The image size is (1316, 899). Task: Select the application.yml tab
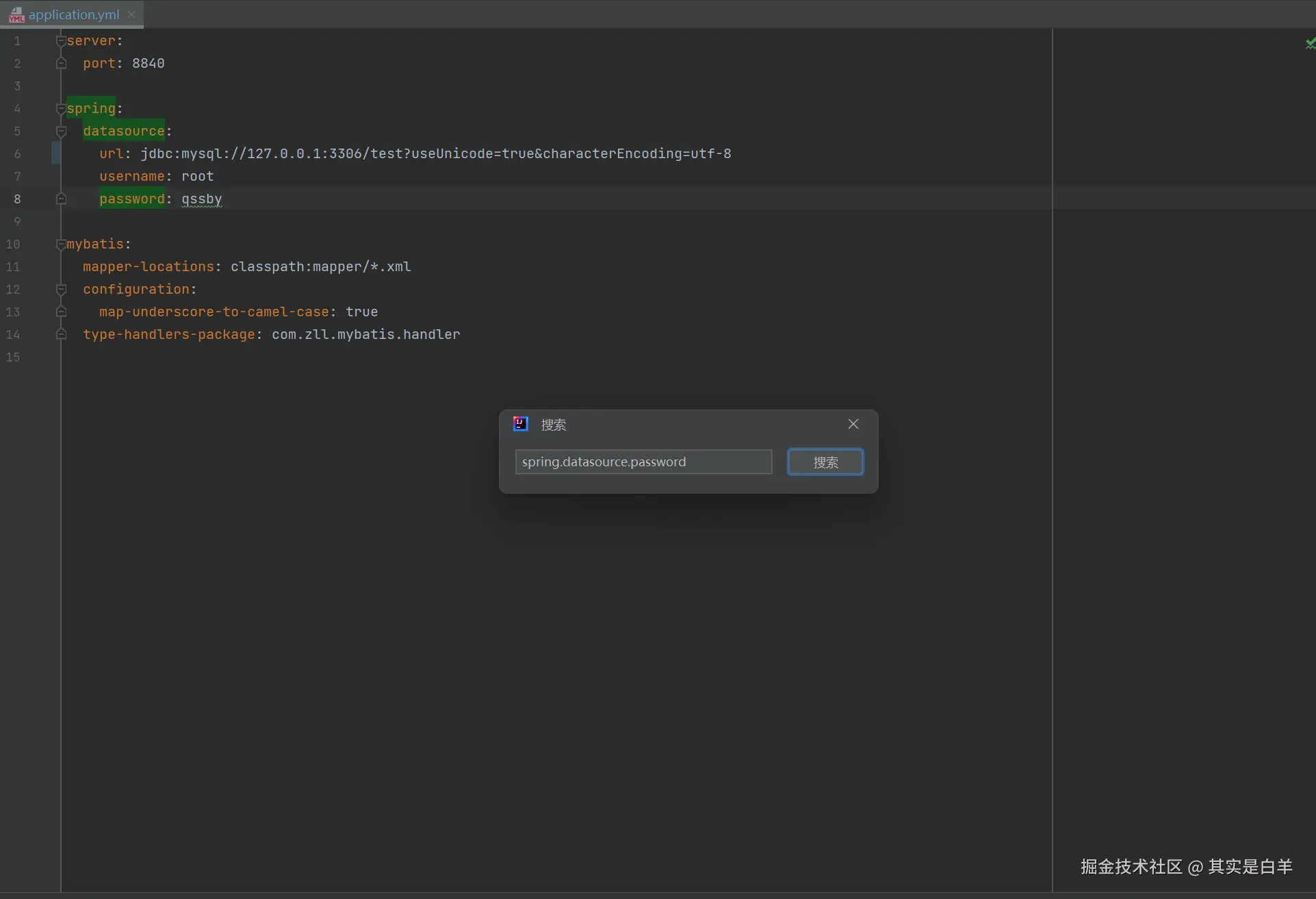point(74,14)
